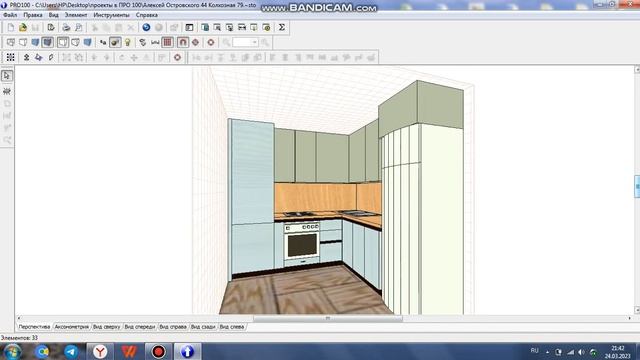Open the Windows Start button
The width and height of the screenshot is (640, 360).
[x=13, y=351]
